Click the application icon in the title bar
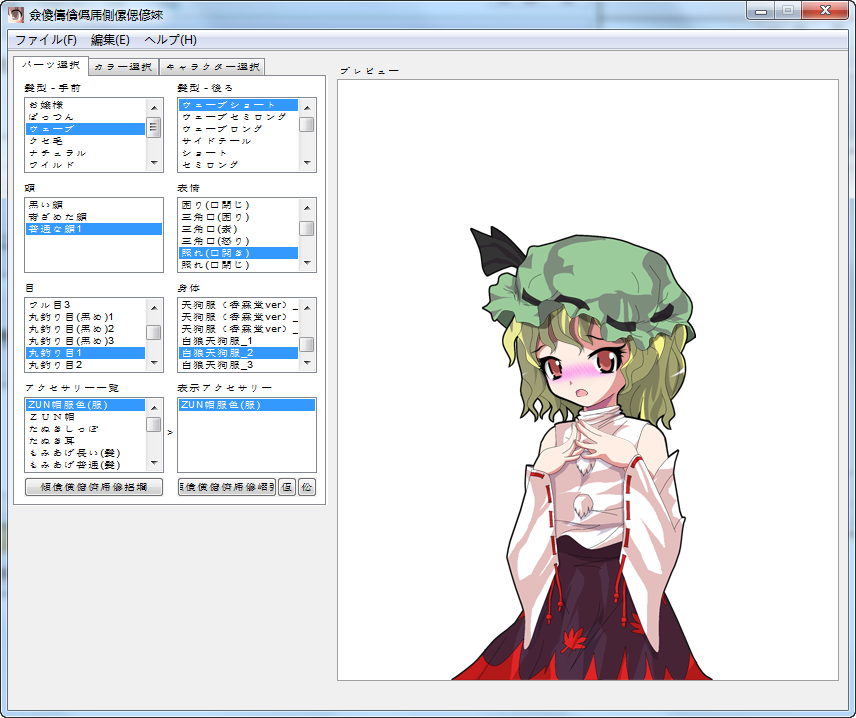 pos(16,14)
